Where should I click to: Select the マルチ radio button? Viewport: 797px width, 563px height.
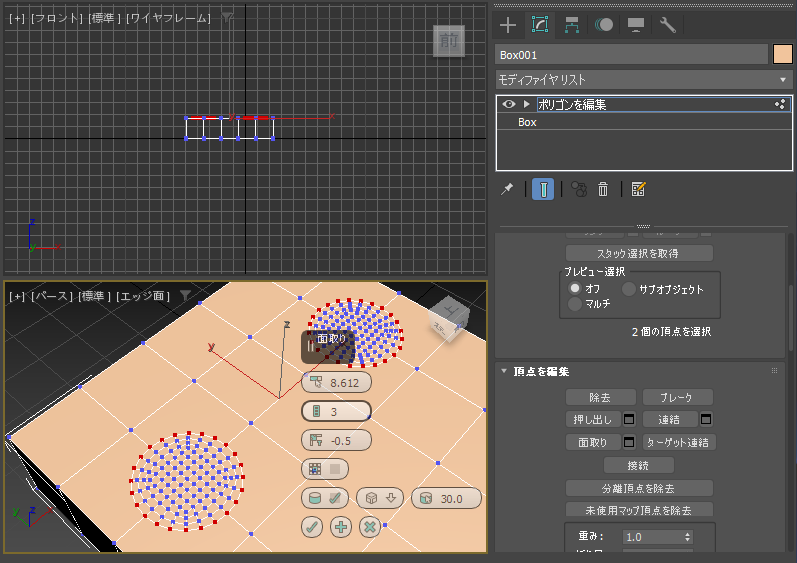pos(575,304)
